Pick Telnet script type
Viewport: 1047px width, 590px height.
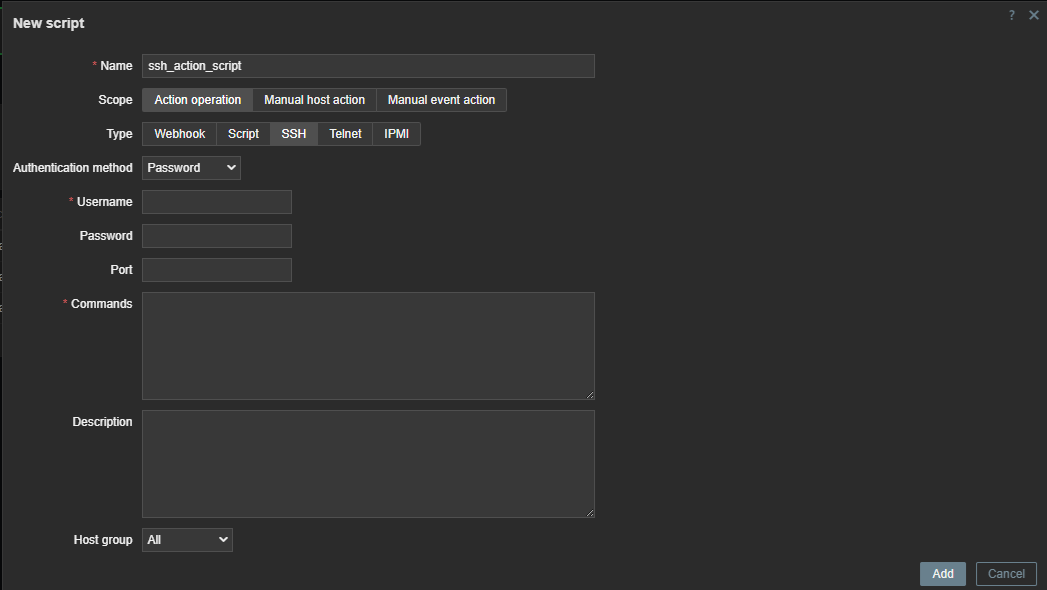[x=345, y=134]
